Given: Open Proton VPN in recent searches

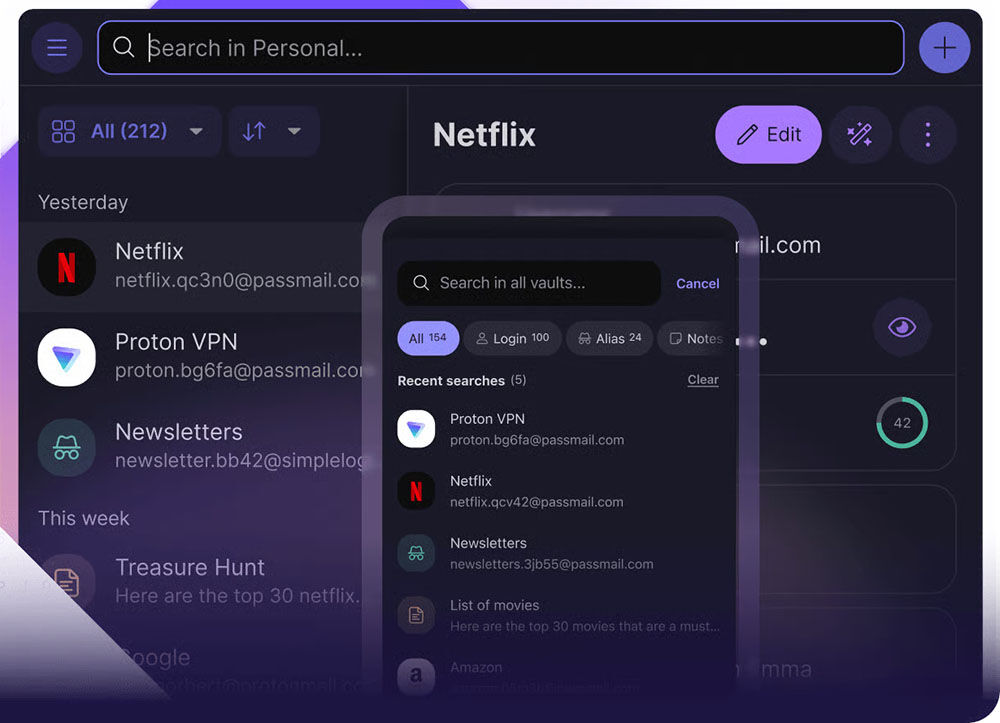Looking at the screenshot, I should [x=559, y=429].
